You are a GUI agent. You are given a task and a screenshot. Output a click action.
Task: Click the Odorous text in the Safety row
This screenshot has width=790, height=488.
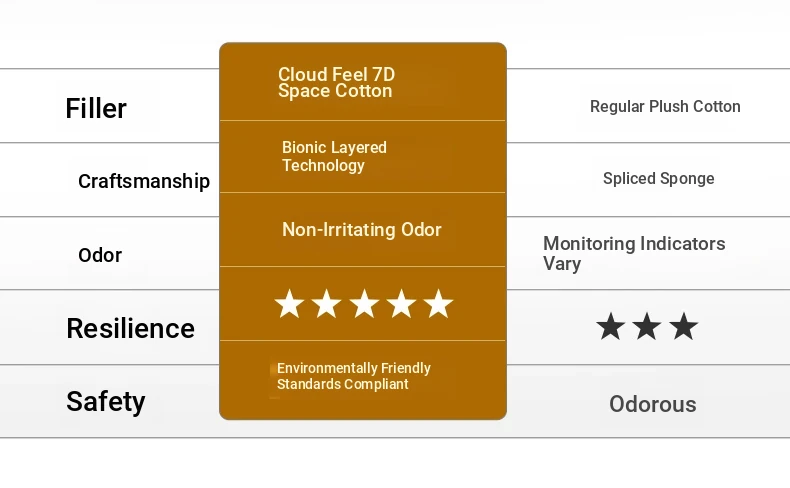(653, 404)
